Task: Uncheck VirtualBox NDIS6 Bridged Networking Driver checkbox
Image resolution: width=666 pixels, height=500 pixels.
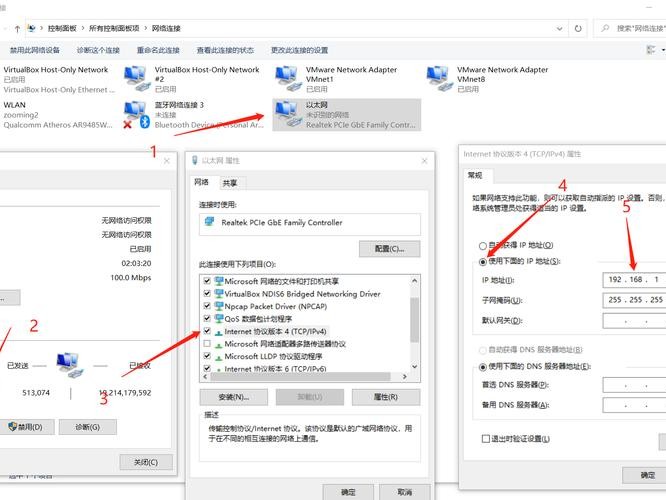Action: 207,293
